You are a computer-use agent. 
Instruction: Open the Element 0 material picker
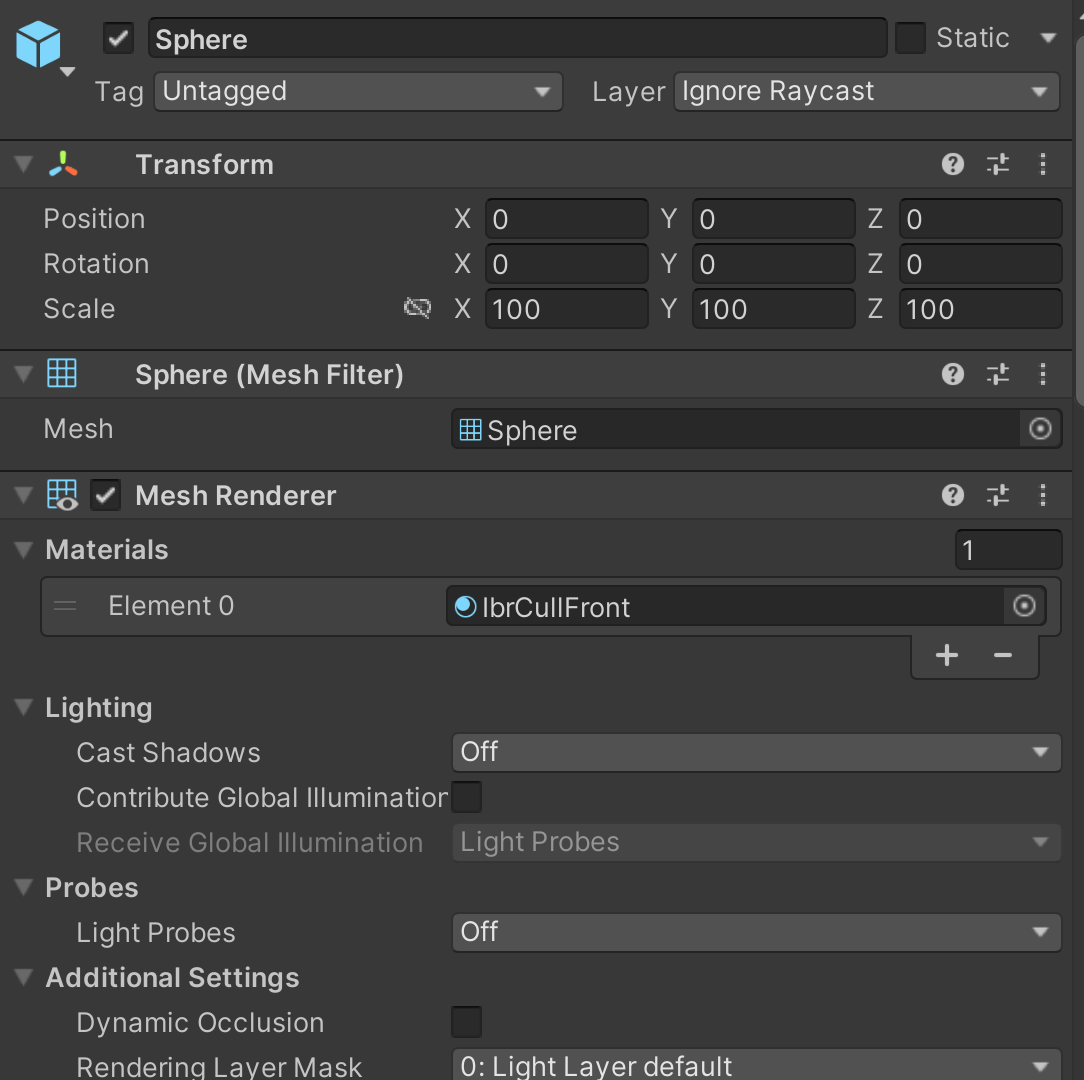(x=1024, y=606)
